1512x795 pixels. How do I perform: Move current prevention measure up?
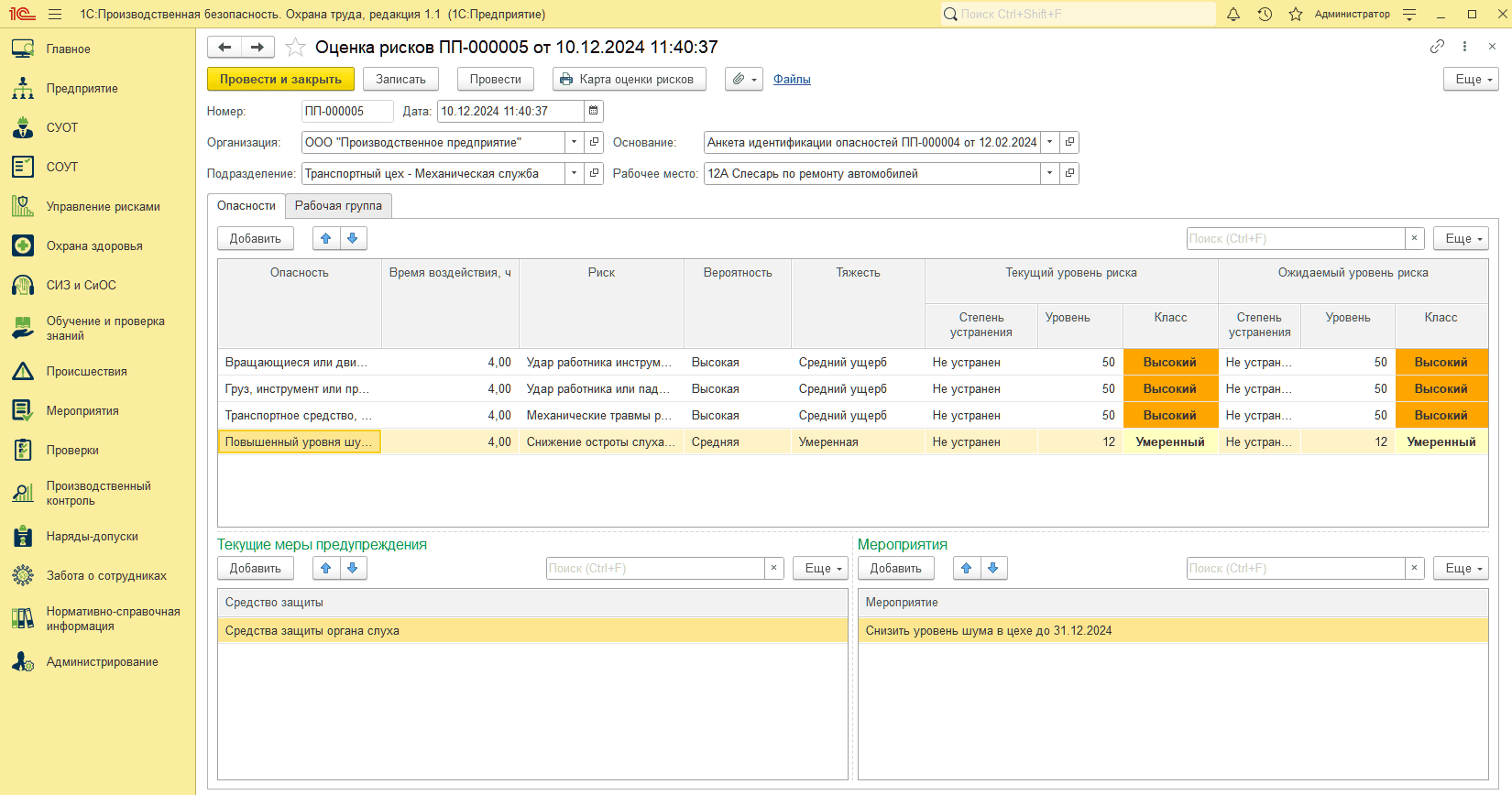(326, 568)
